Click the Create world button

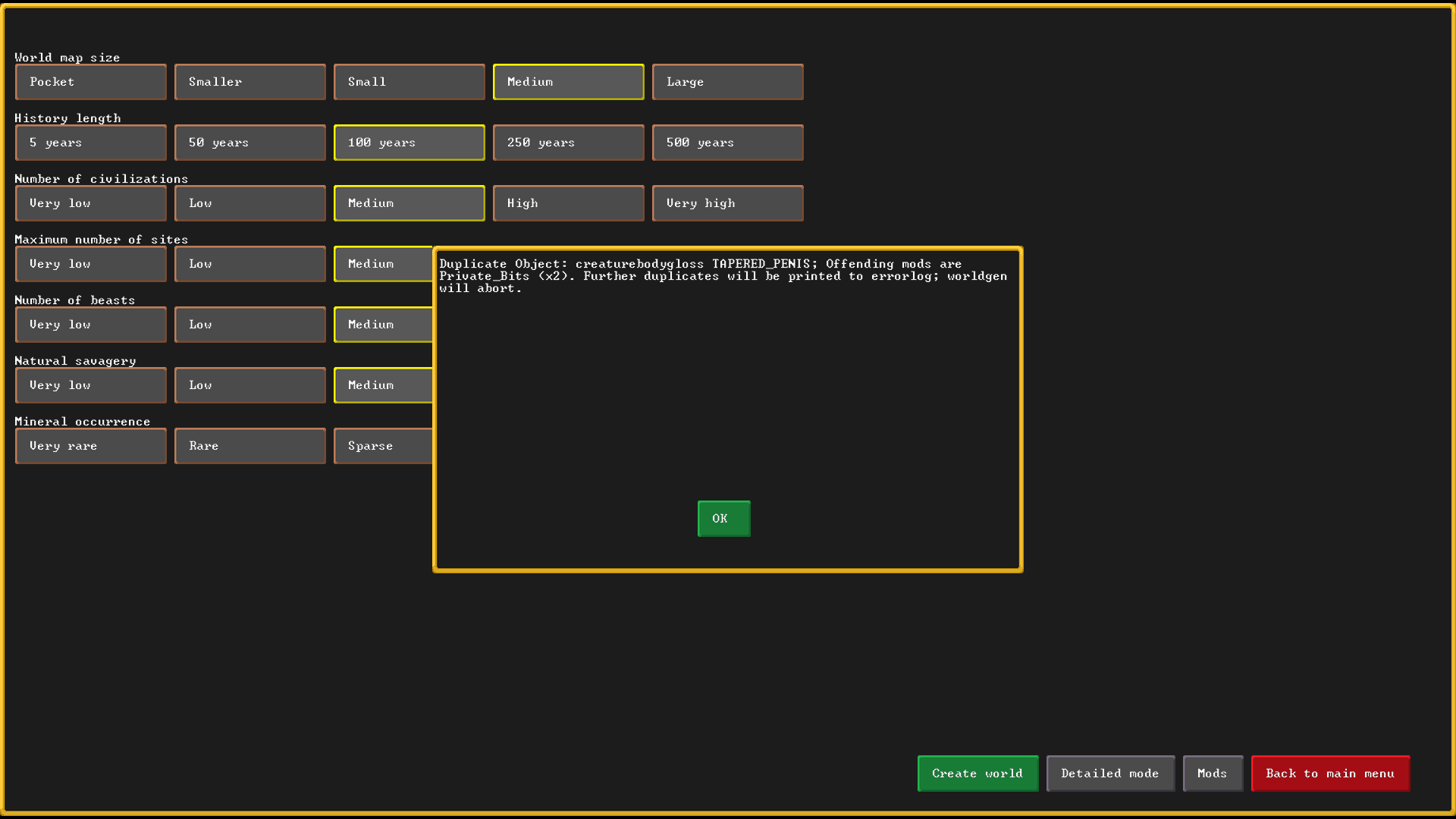(x=978, y=773)
